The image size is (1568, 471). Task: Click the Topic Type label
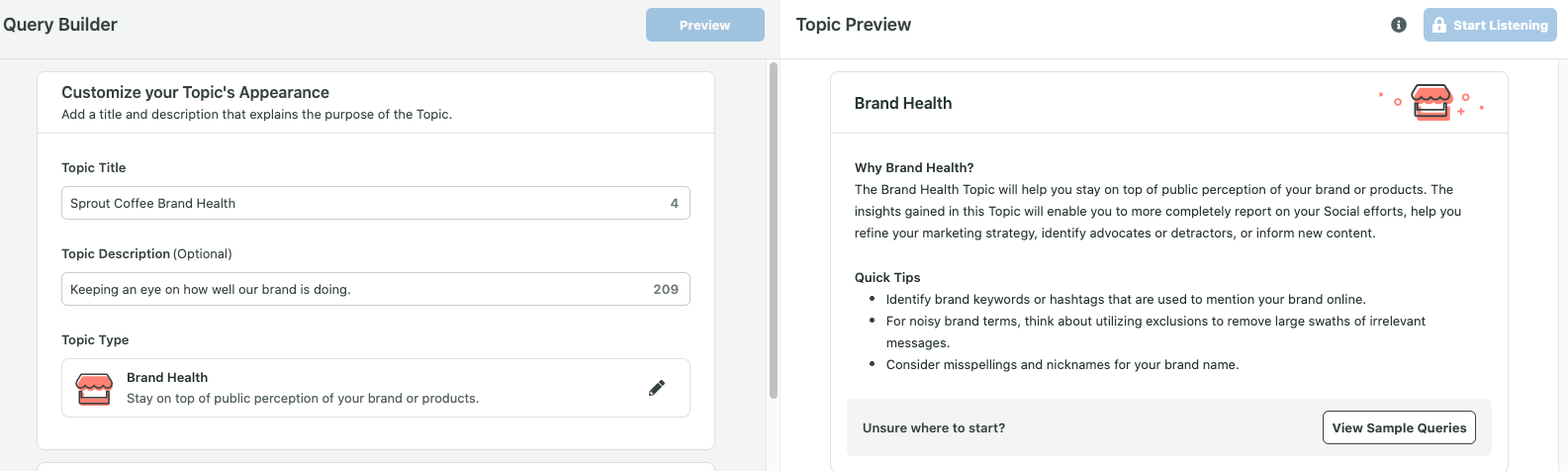[x=95, y=339]
